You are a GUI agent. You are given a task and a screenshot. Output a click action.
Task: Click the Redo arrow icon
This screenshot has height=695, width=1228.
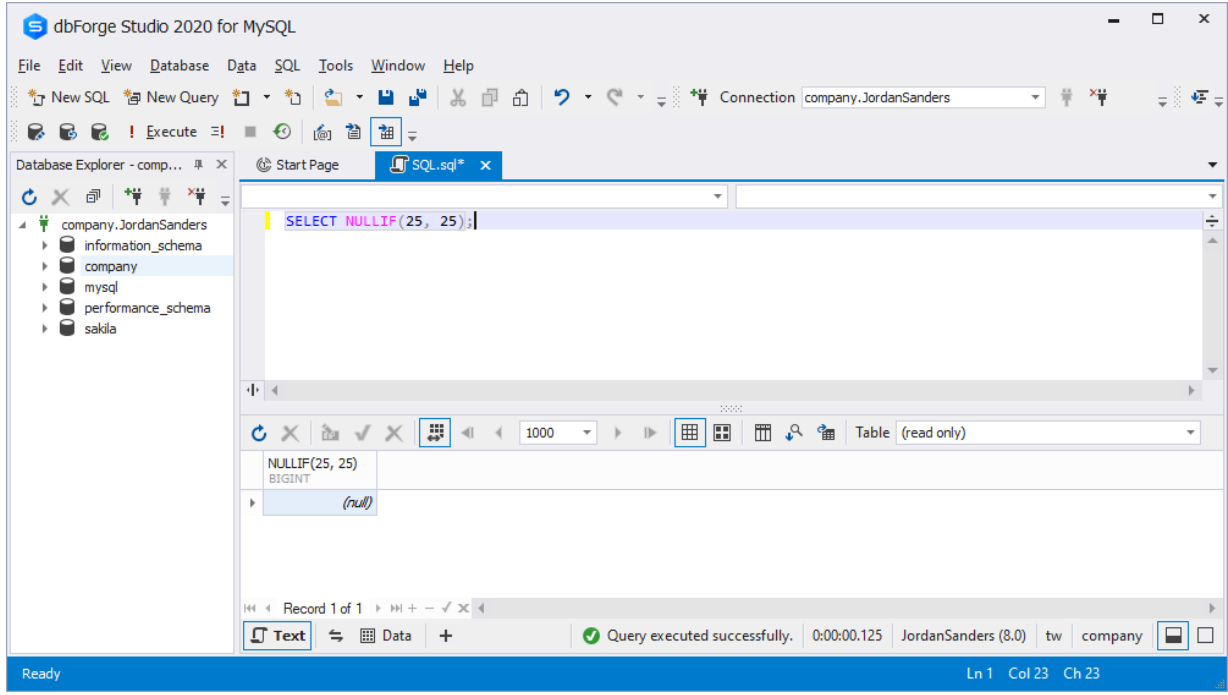[x=615, y=97]
